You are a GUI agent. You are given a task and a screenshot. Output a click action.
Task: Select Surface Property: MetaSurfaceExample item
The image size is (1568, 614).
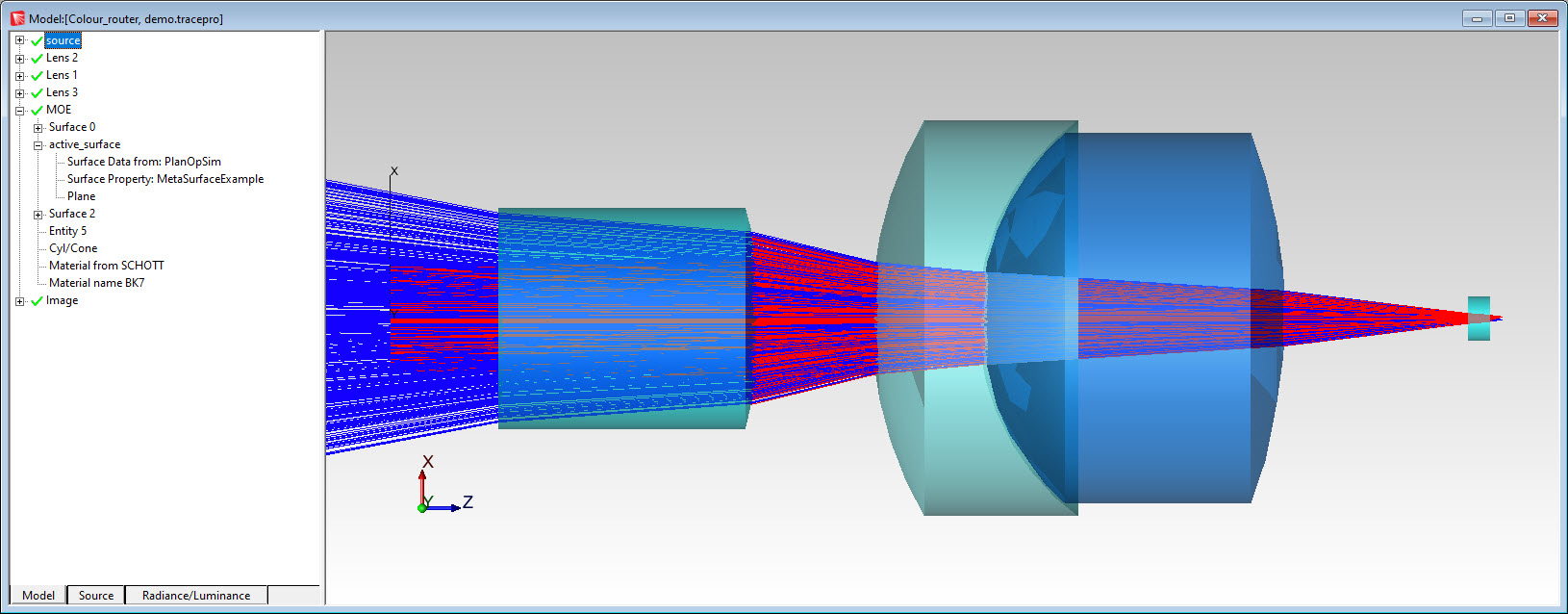pyautogui.click(x=164, y=179)
